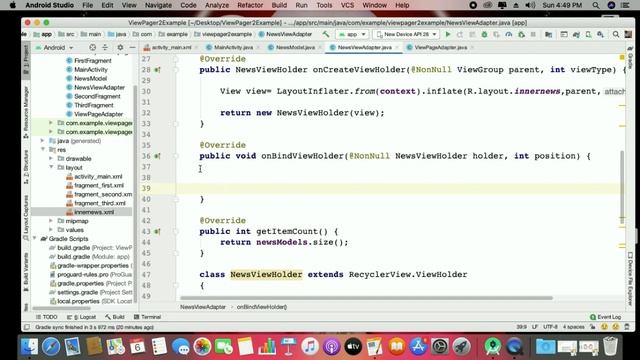This screenshot has height=360, width=640.
Task: Open the New Device API 26 dropdown
Action: [406, 34]
